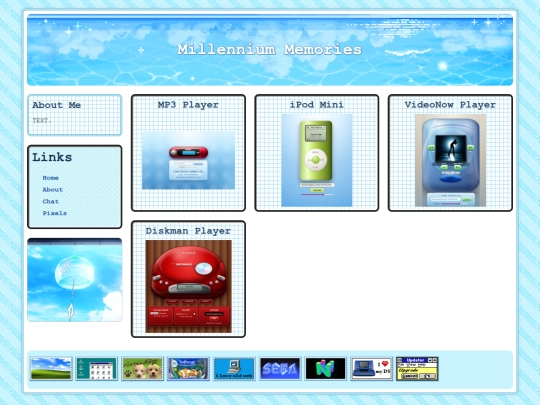Open the blue VideoNow Player image
Image resolution: width=540 pixels, height=405 pixels.
pos(450,160)
